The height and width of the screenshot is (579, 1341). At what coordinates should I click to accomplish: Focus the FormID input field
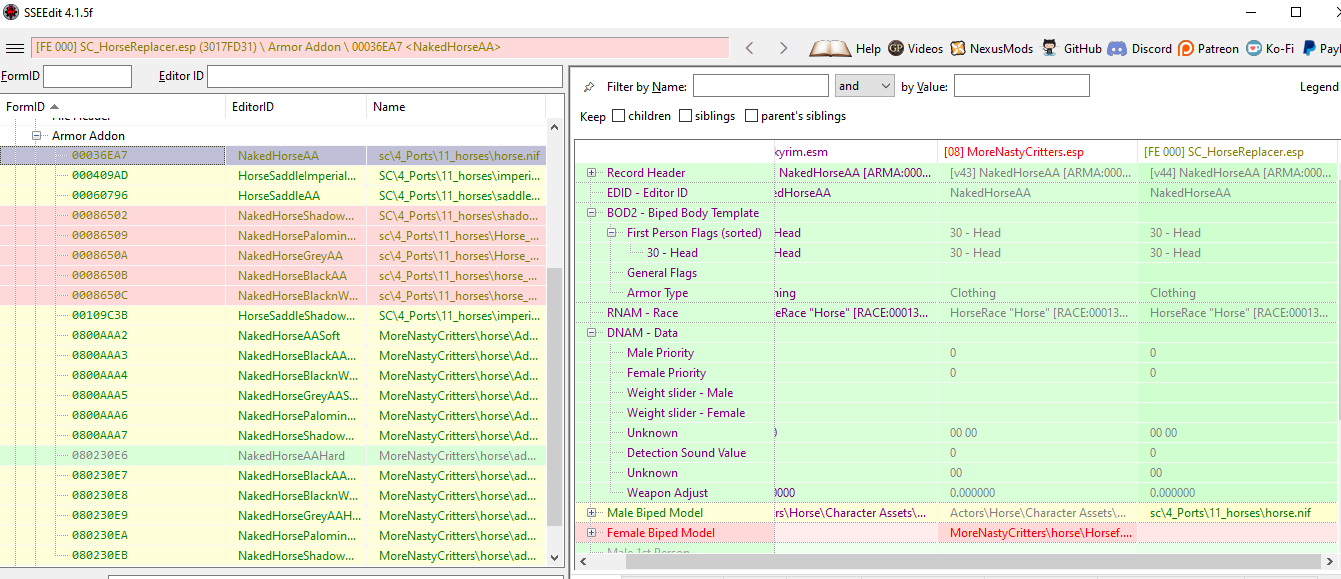[x=87, y=76]
